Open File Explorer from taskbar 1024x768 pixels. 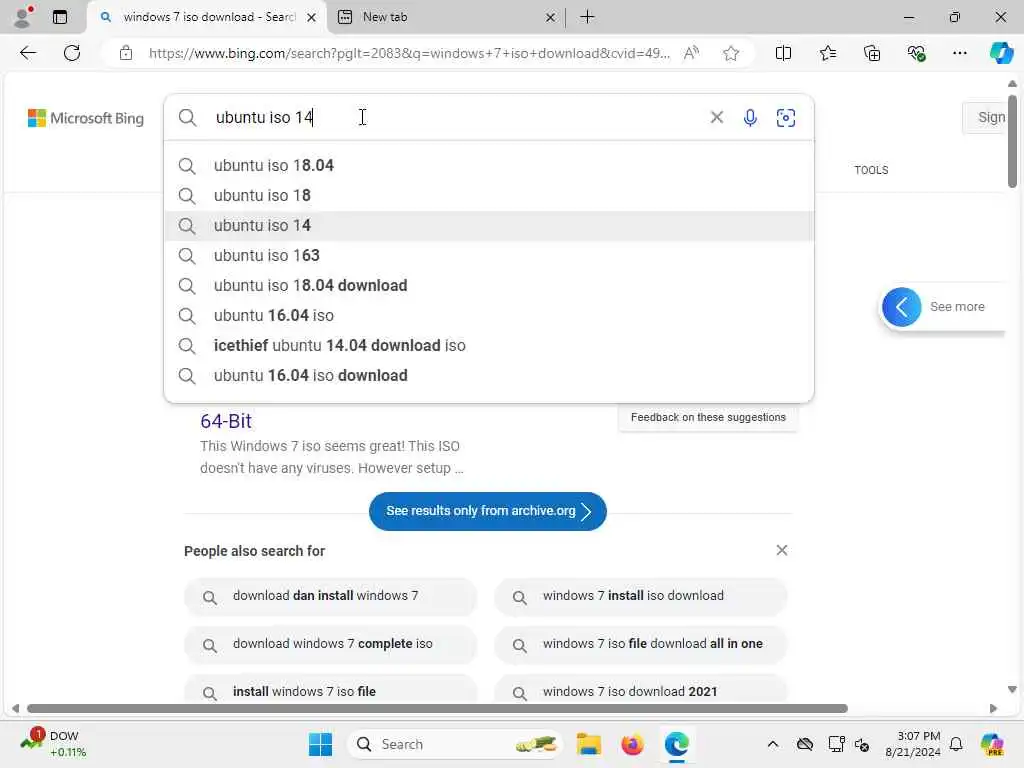point(588,744)
